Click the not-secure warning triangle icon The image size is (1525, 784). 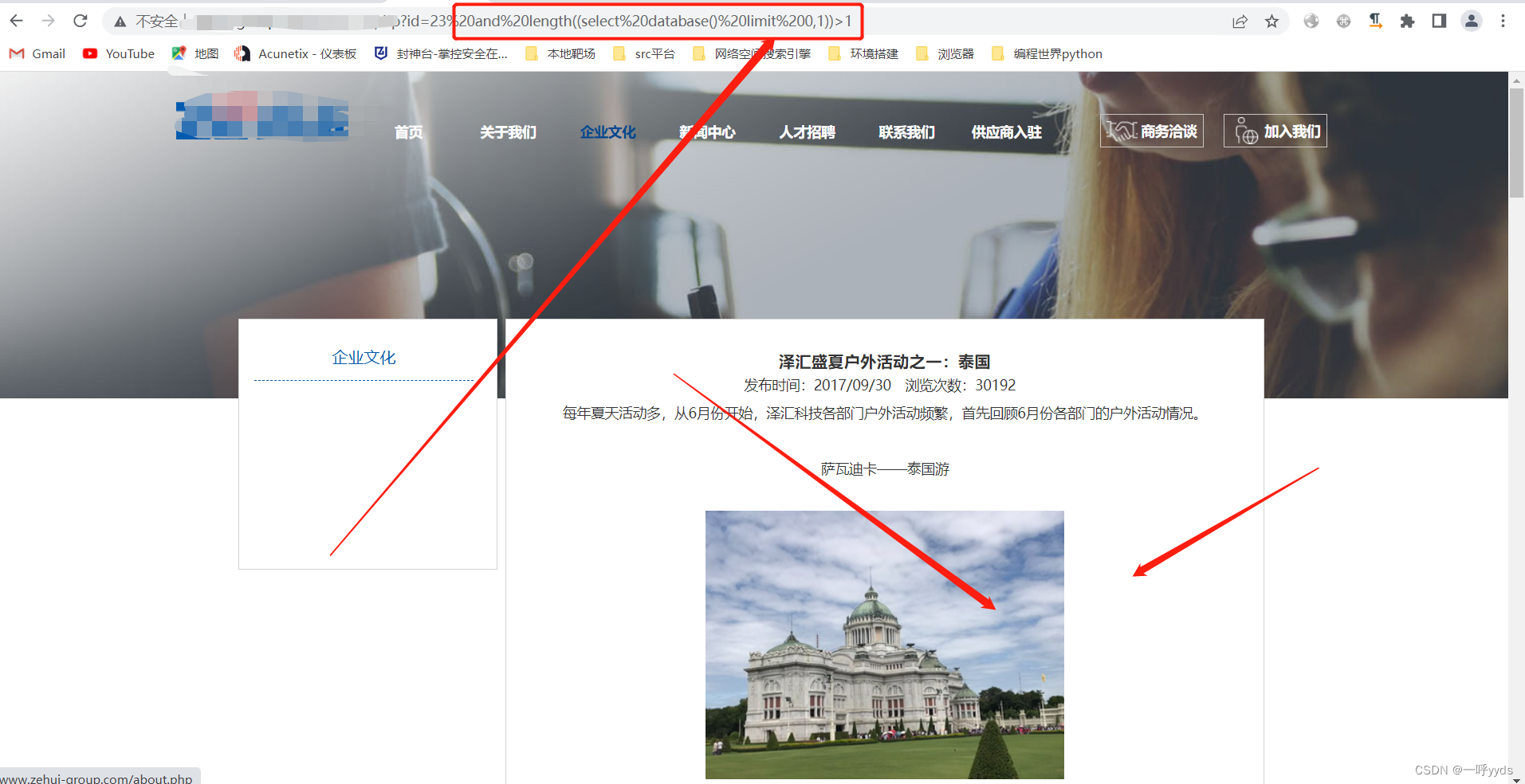120,22
